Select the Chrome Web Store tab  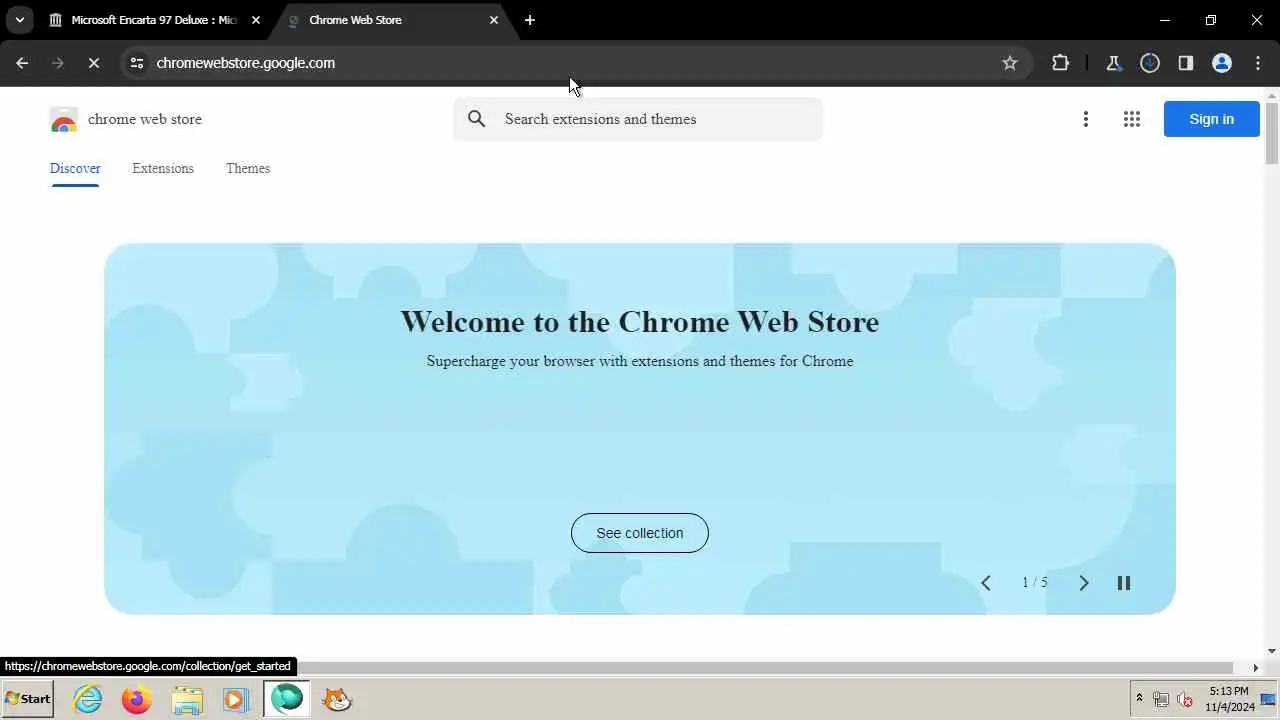click(394, 20)
